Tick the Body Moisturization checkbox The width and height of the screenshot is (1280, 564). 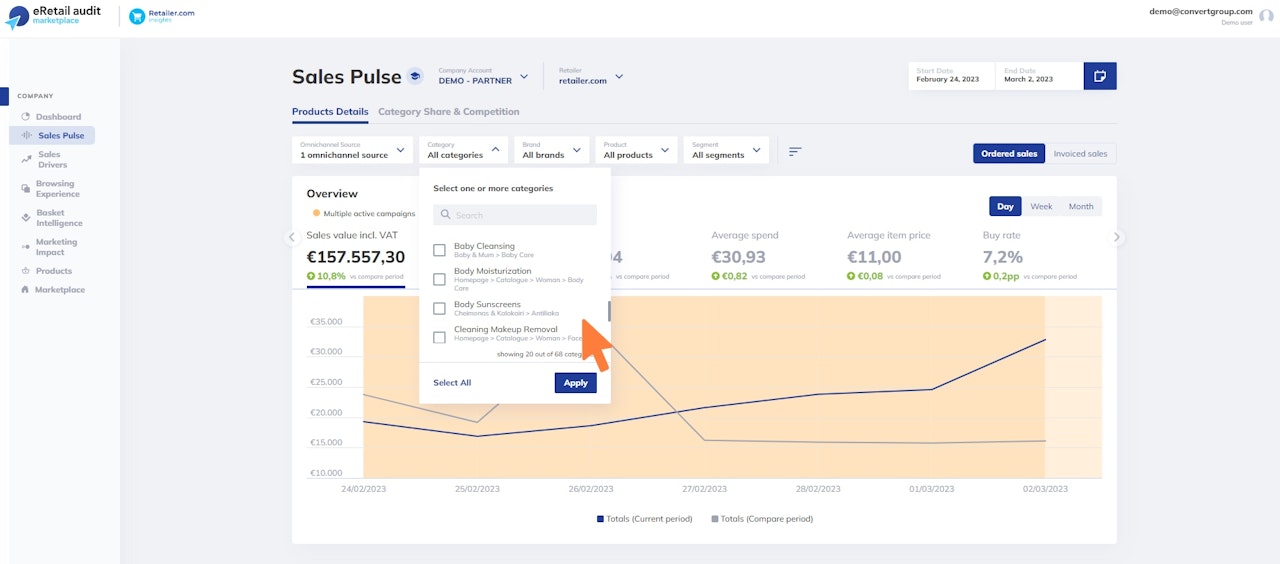click(x=439, y=279)
